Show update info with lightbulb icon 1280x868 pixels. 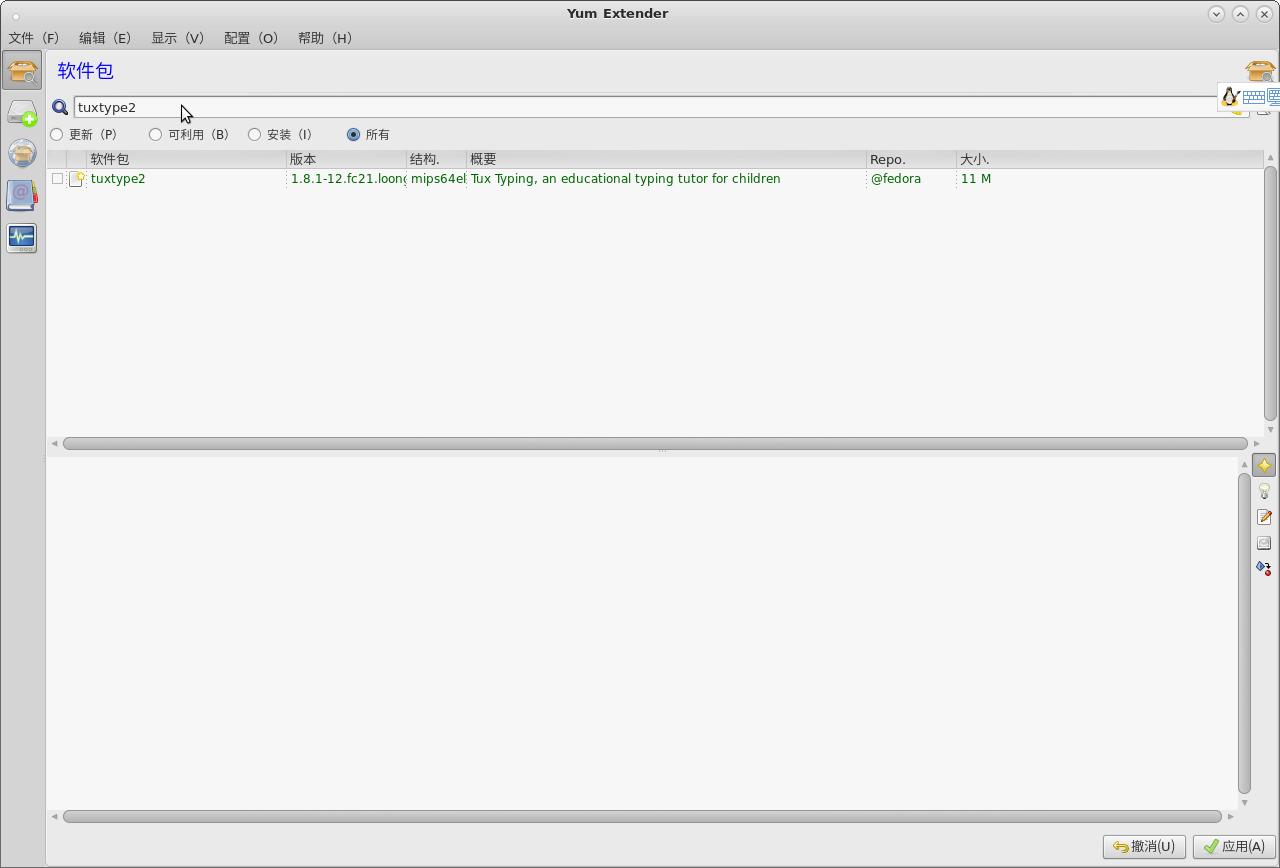(x=1264, y=491)
